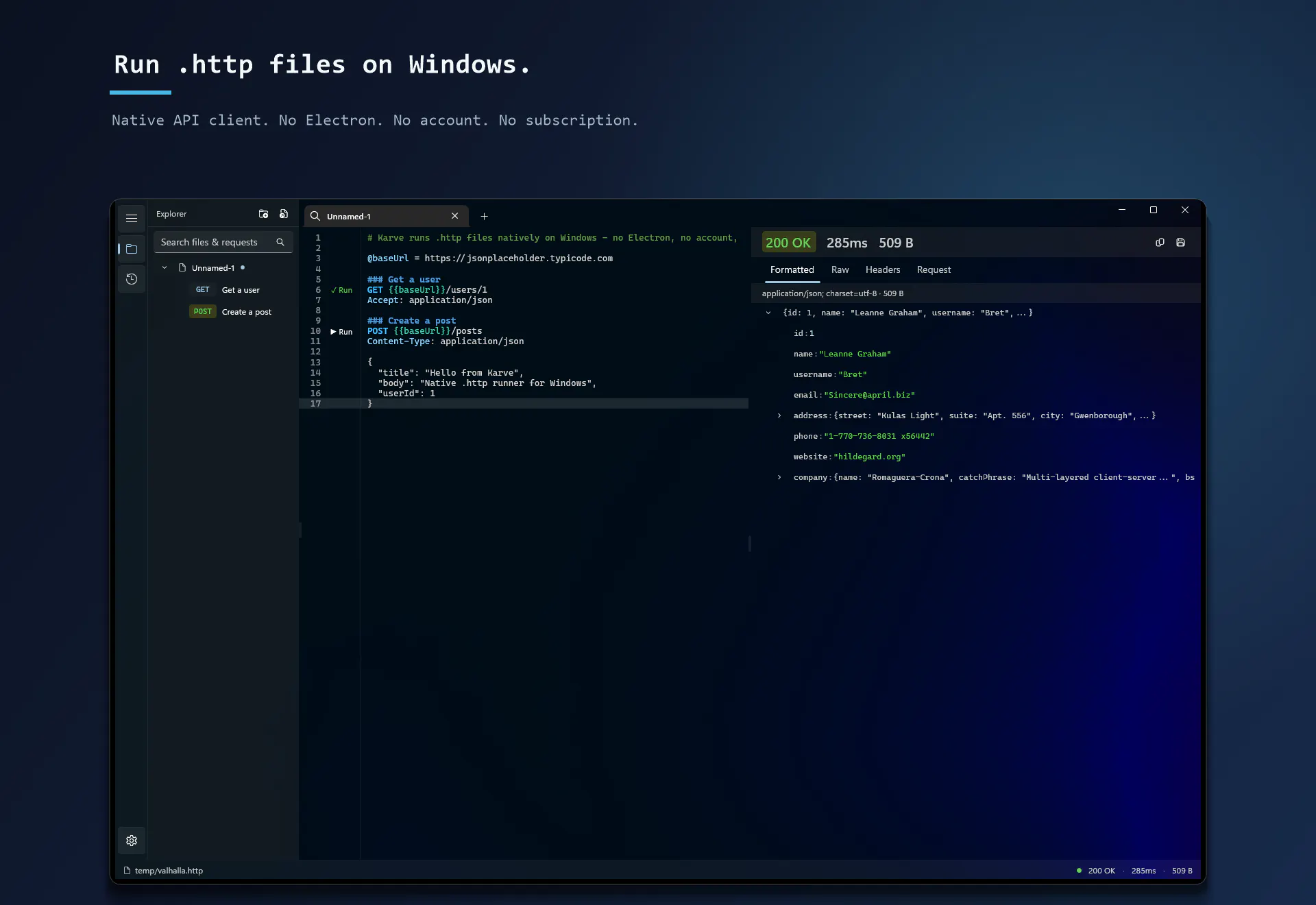1316x905 pixels.
Task: Select the Explorer folder sidebar icon
Action: coord(132,249)
